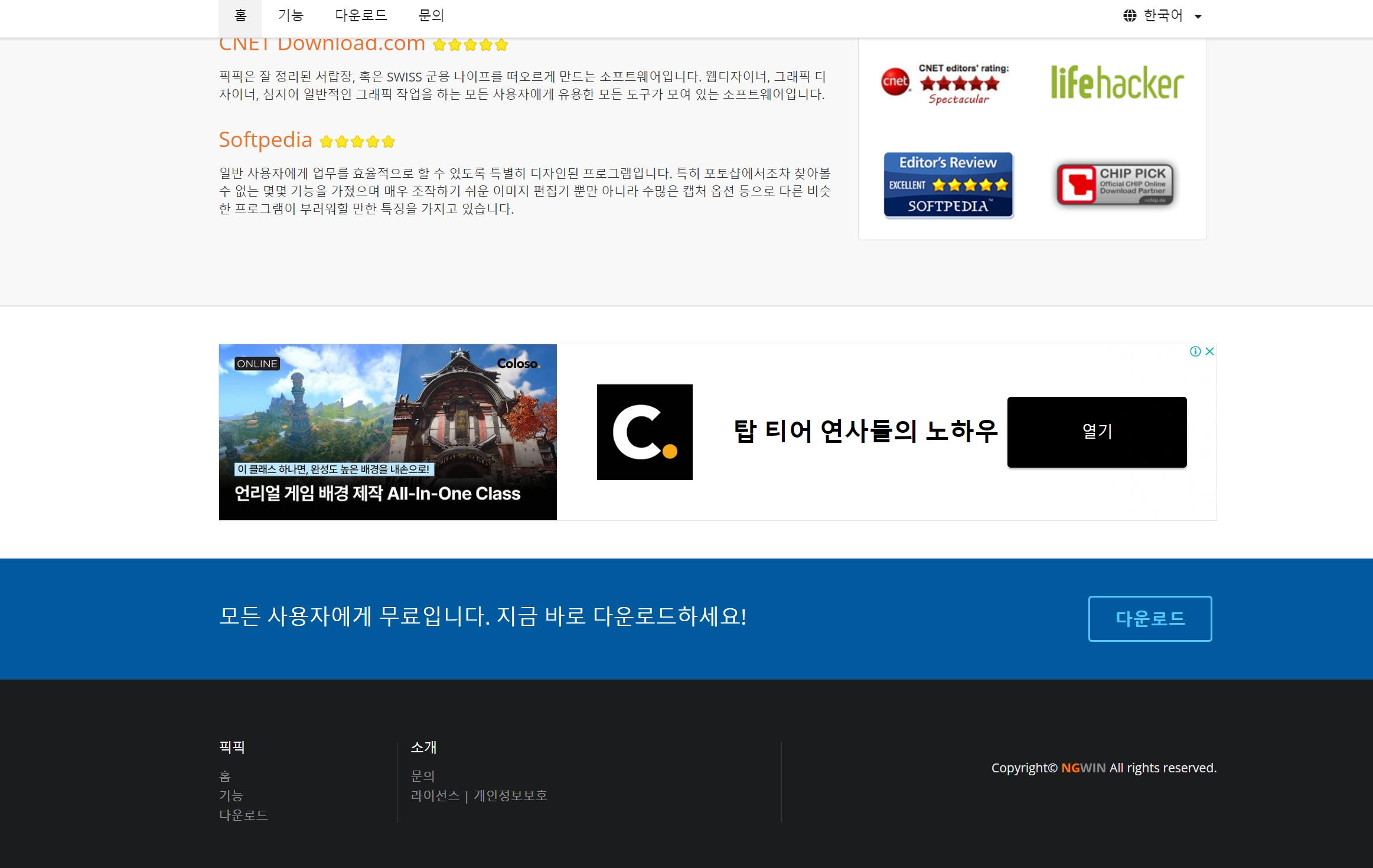Click the black Coloso C logo
Viewport: 1373px width, 868px height.
tap(644, 432)
